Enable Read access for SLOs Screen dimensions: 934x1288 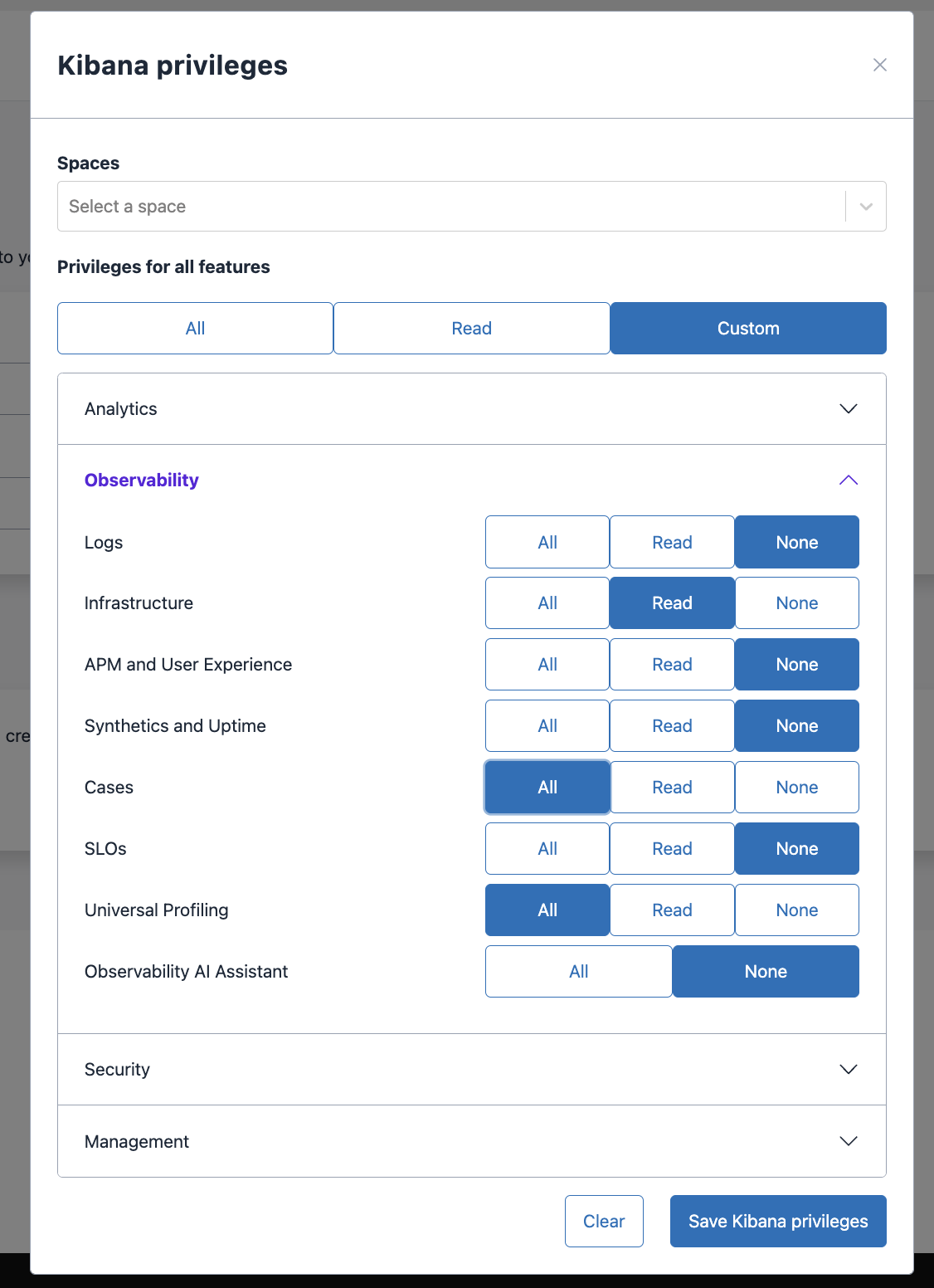tap(671, 848)
